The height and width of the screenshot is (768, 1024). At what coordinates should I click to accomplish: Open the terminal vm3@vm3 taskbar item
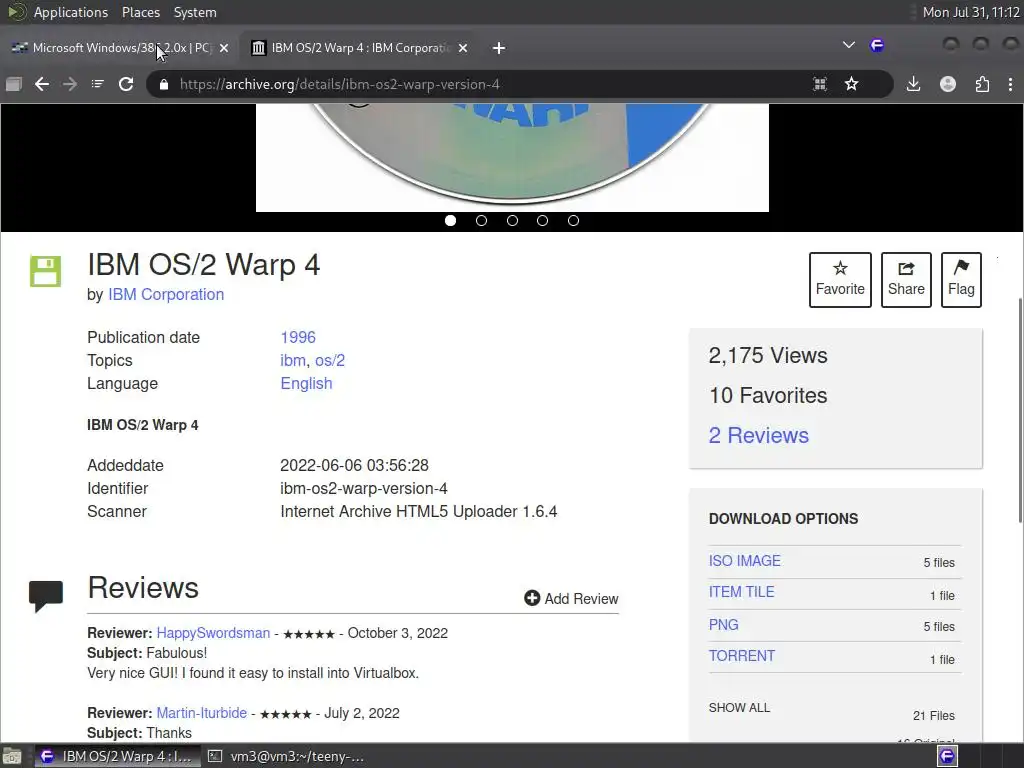click(x=286, y=756)
